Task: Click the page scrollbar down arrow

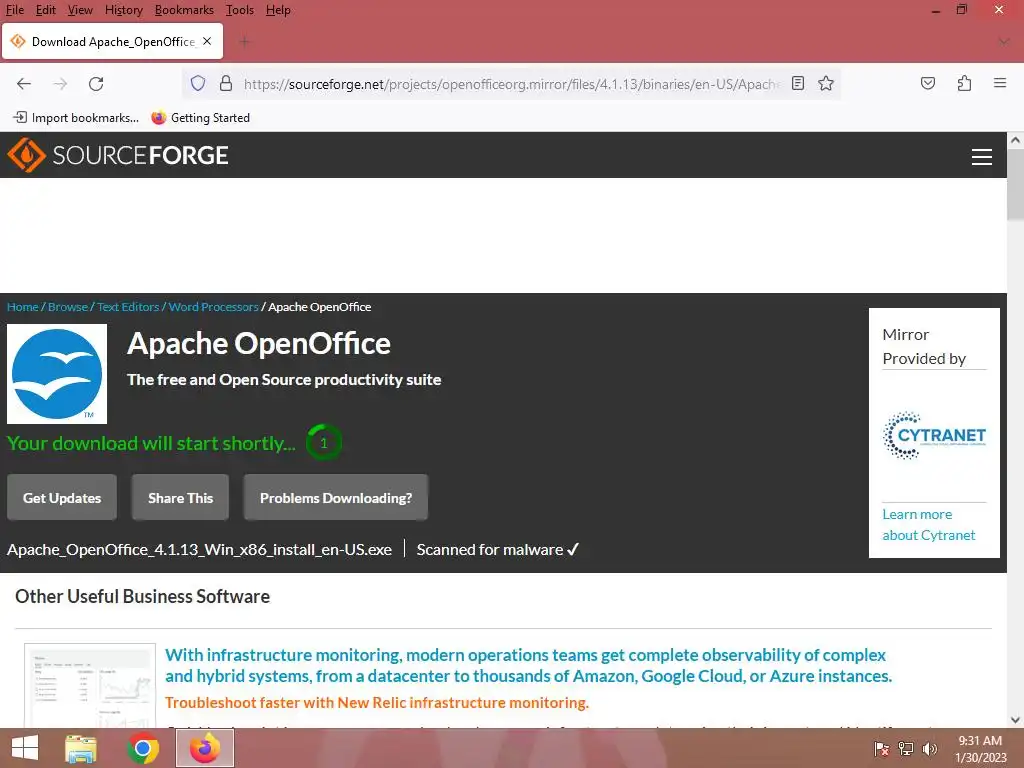Action: click(1016, 720)
